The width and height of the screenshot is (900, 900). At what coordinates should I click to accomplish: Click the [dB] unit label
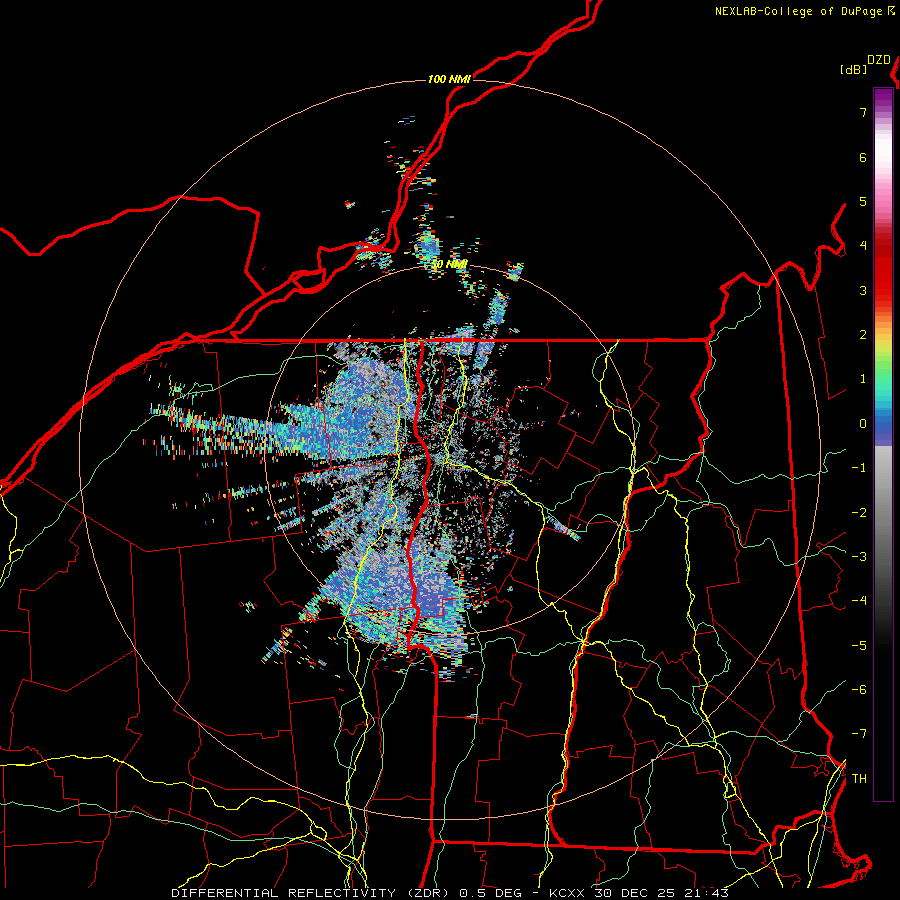click(x=852, y=69)
